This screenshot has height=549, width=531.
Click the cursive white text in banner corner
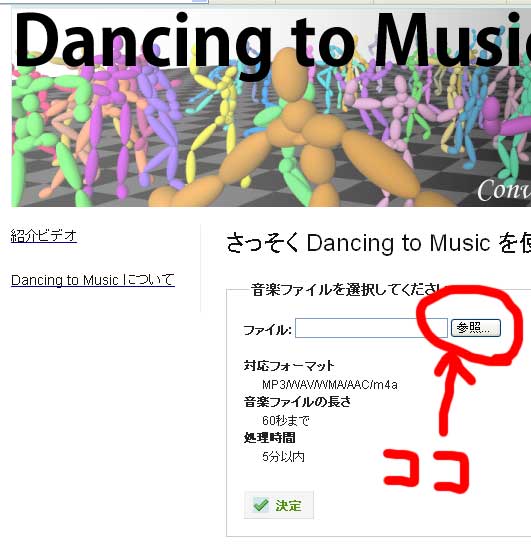click(504, 191)
